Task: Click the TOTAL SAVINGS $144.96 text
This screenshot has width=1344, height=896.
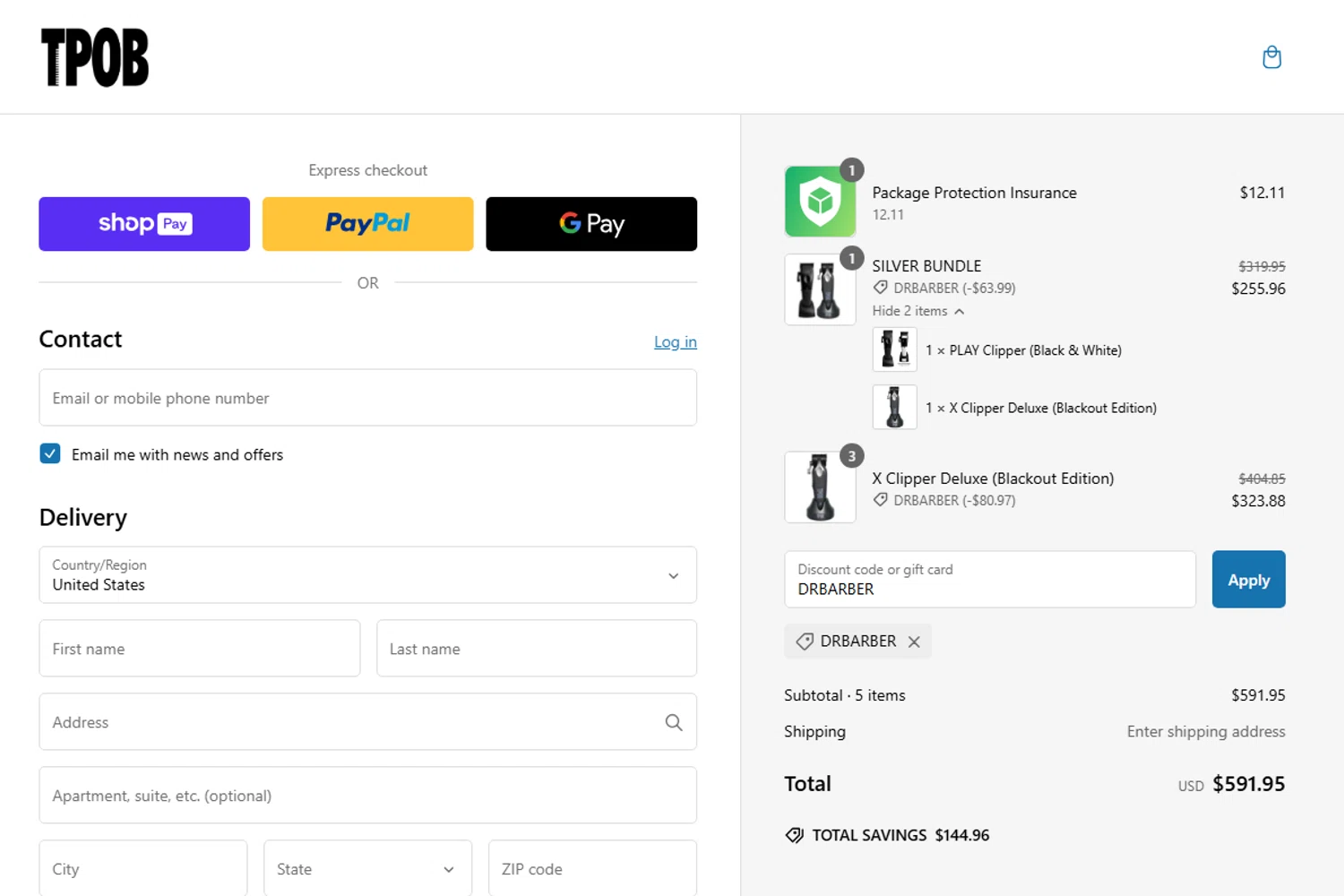Action: [900, 835]
